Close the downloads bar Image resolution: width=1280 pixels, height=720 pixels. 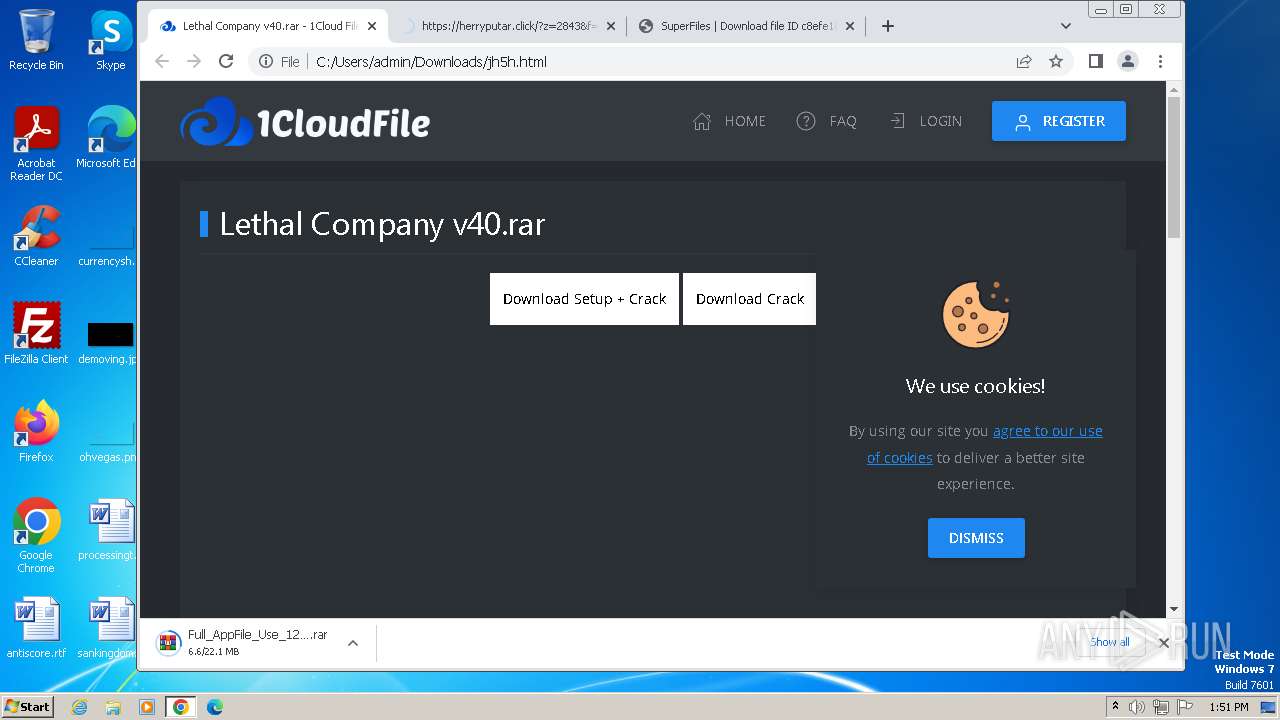(1163, 643)
